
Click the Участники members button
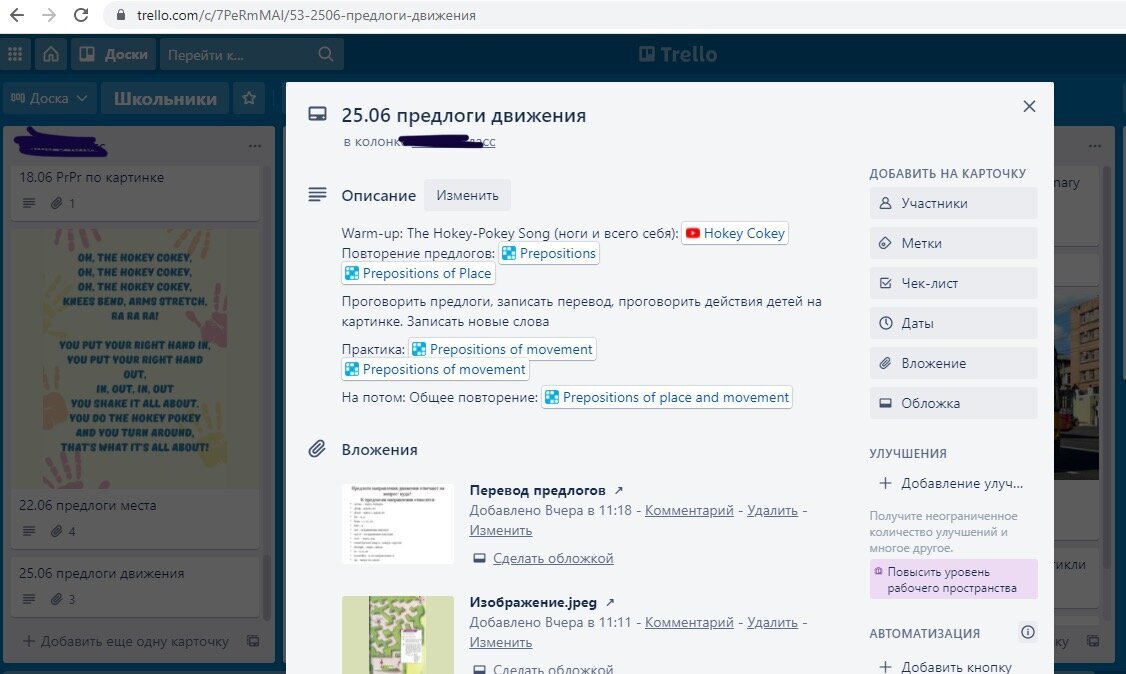click(953, 203)
